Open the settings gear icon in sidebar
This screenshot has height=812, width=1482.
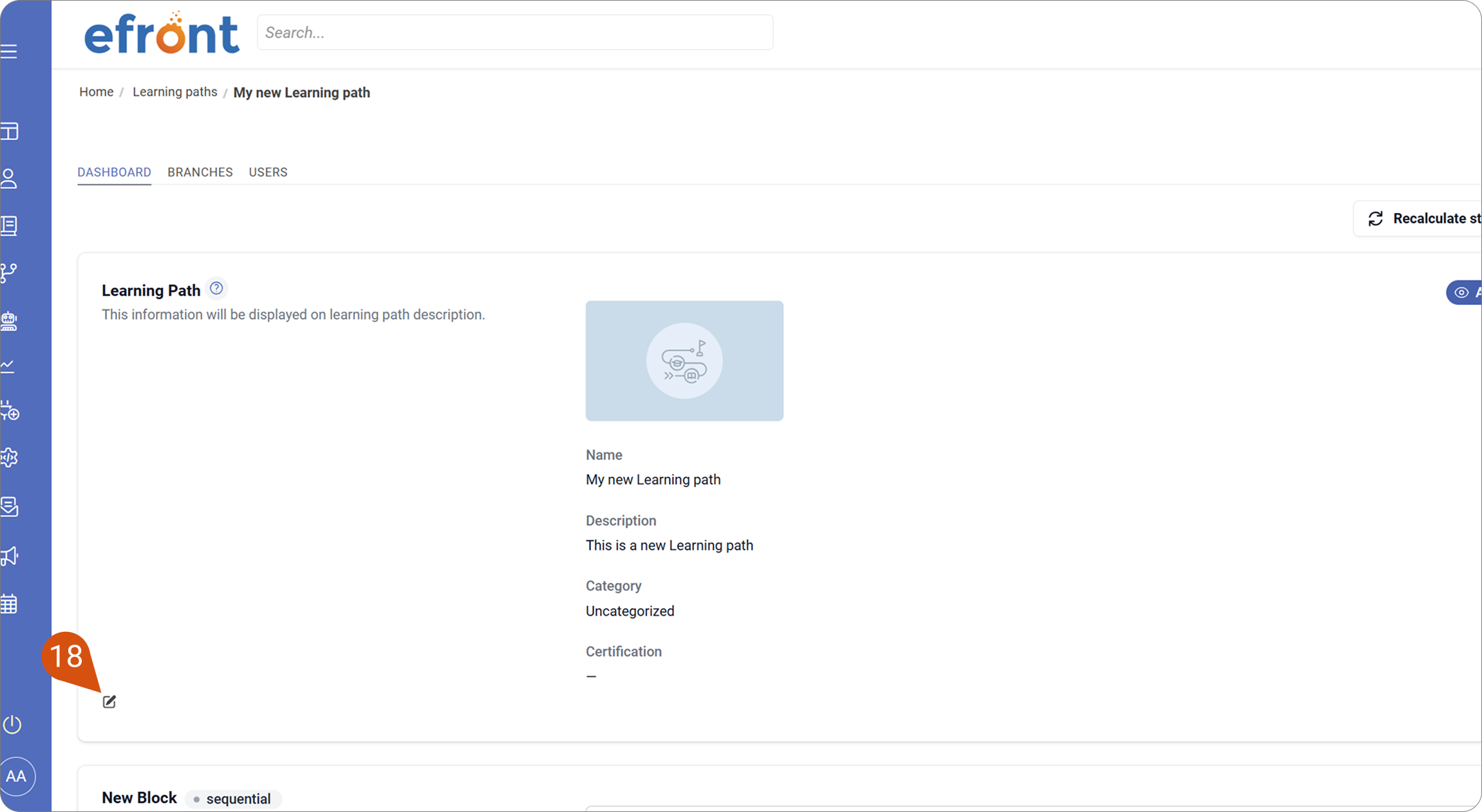coord(9,457)
